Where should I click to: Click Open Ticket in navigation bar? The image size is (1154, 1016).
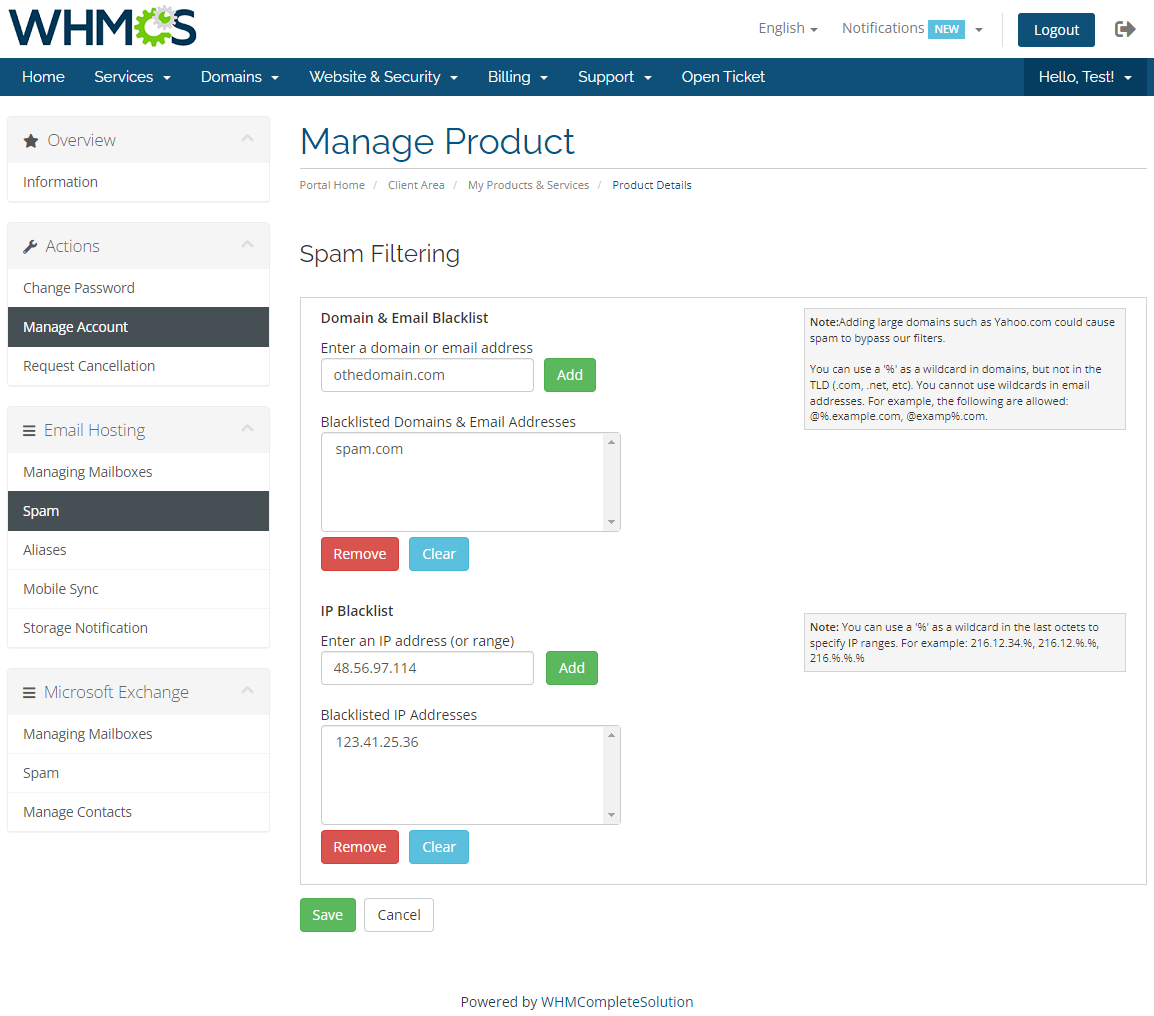[723, 77]
